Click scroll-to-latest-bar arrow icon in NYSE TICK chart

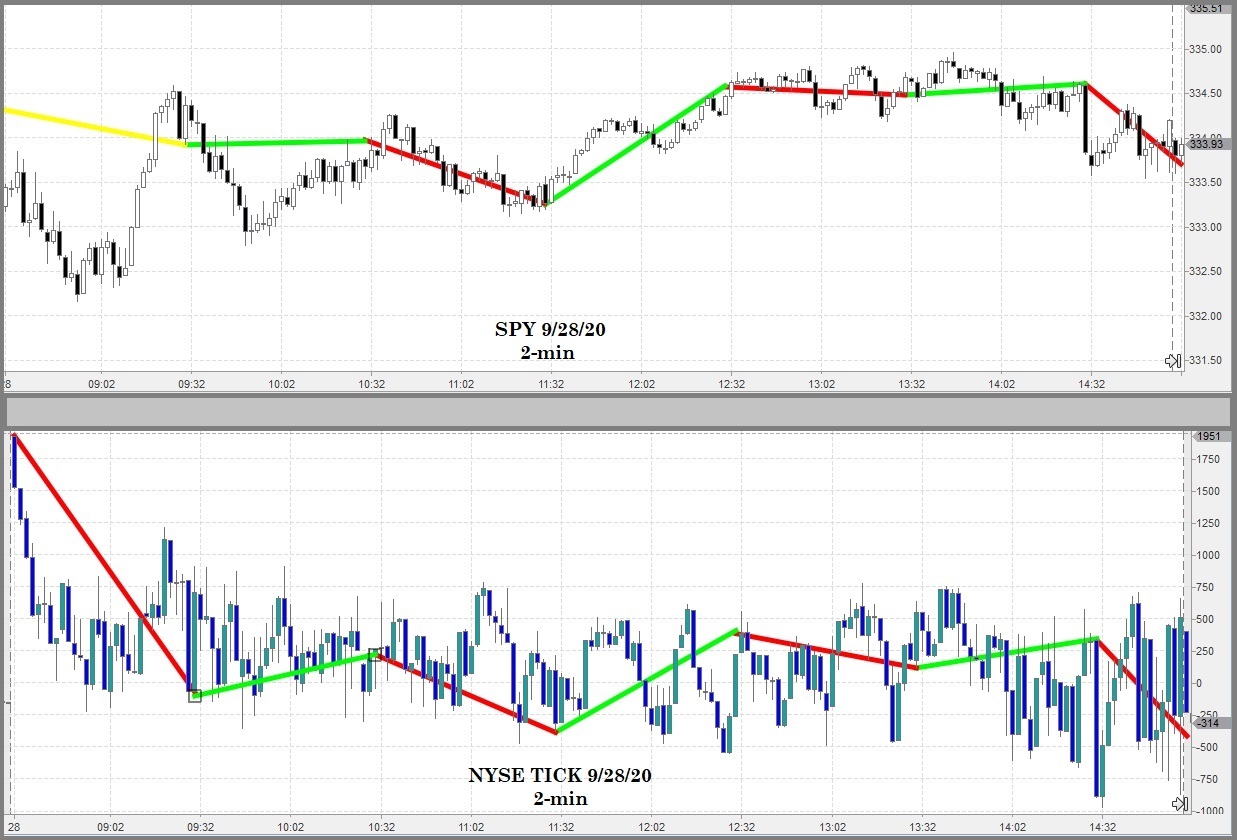click(1179, 804)
